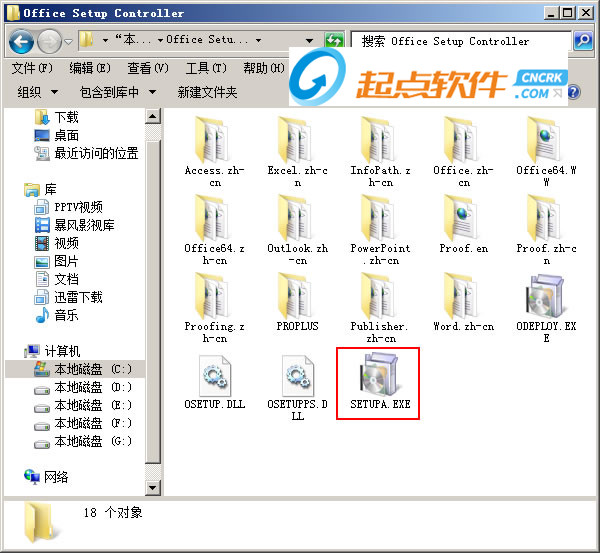Select the PROPLUS folder
Image resolution: width=600 pixels, height=553 pixels.
297,302
